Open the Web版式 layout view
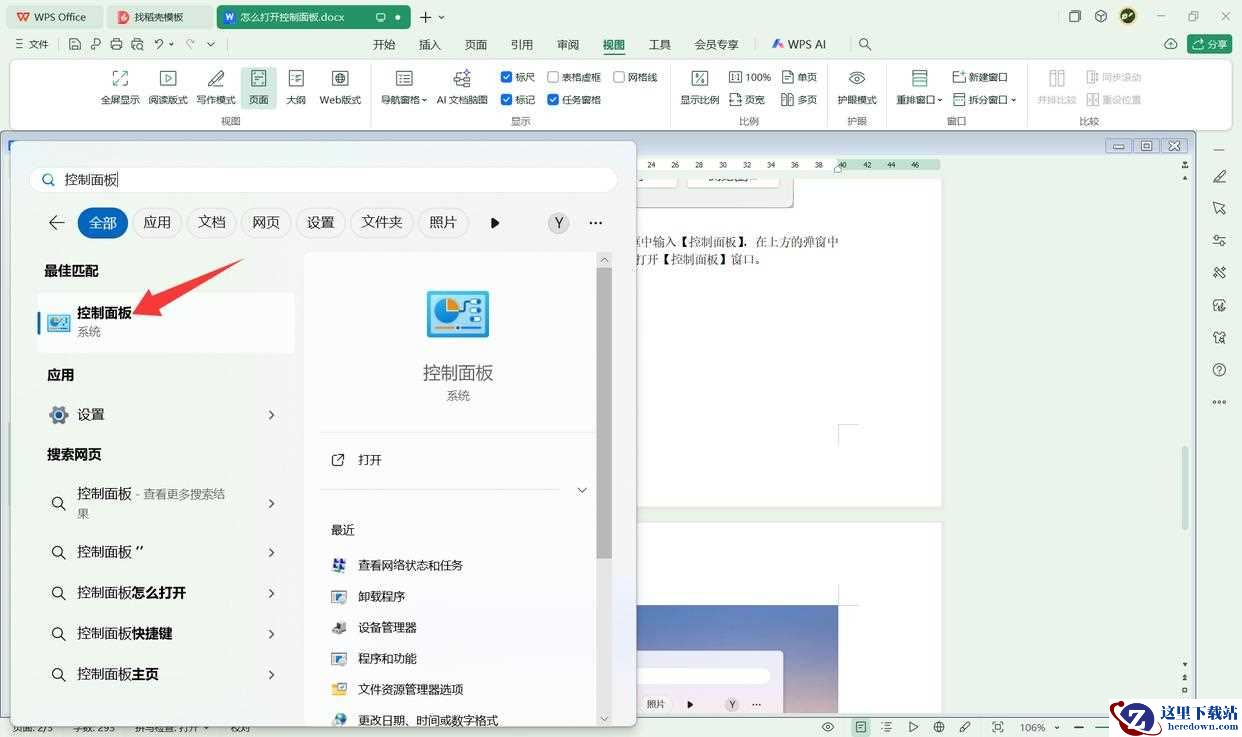Viewport: 1242px width, 737px height. point(340,86)
